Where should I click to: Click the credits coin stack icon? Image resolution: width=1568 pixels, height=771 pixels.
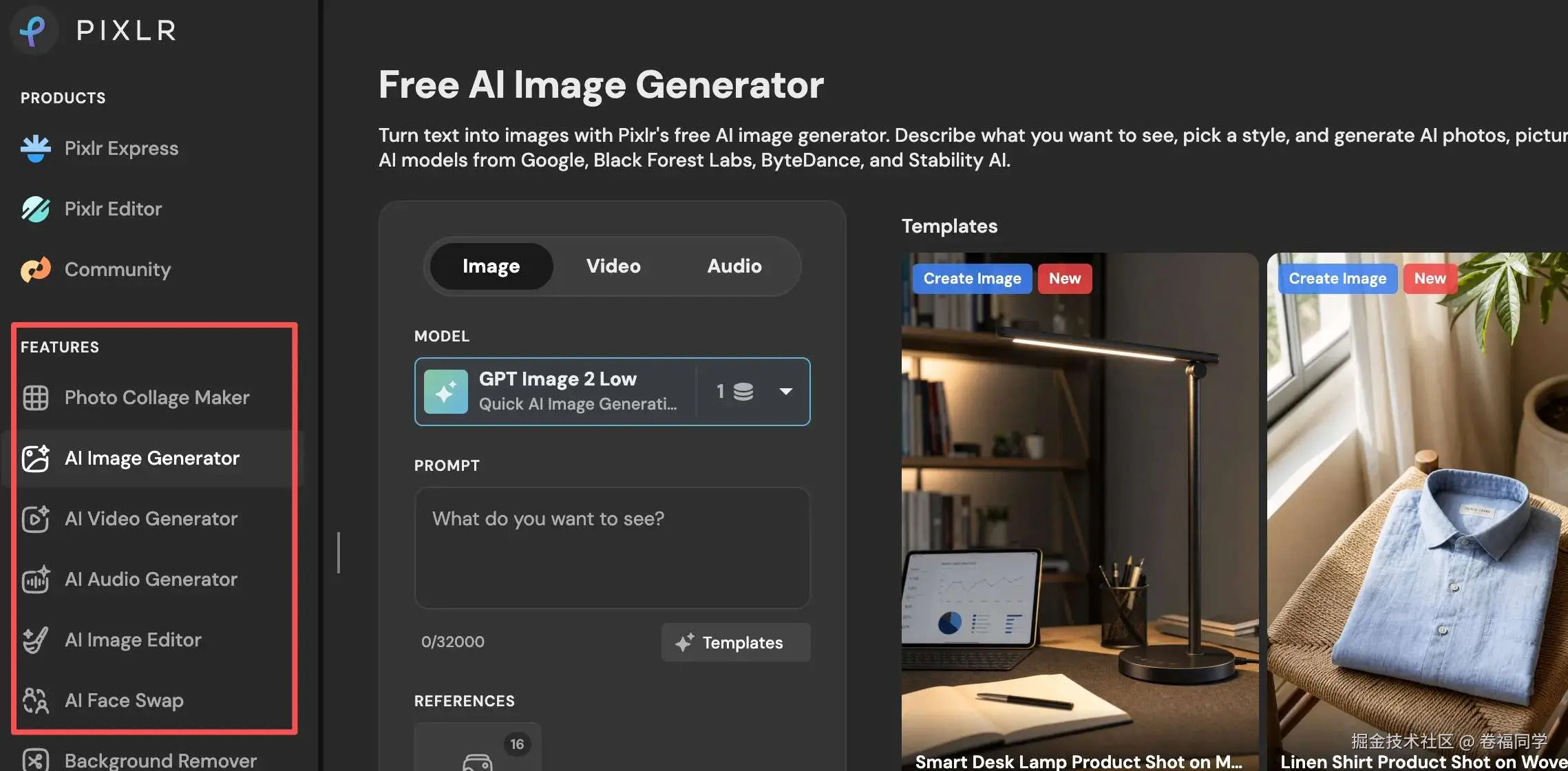743,392
